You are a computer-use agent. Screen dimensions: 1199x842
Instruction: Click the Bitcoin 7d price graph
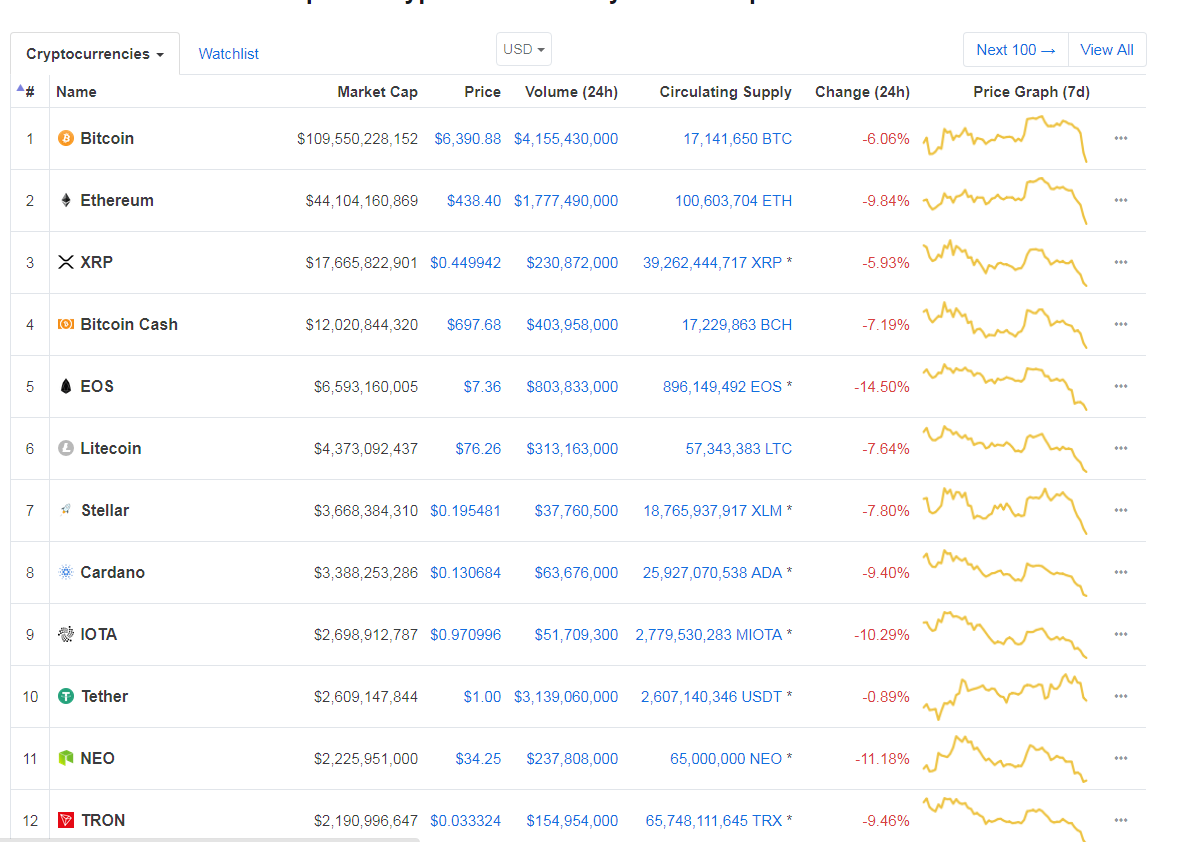1005,138
